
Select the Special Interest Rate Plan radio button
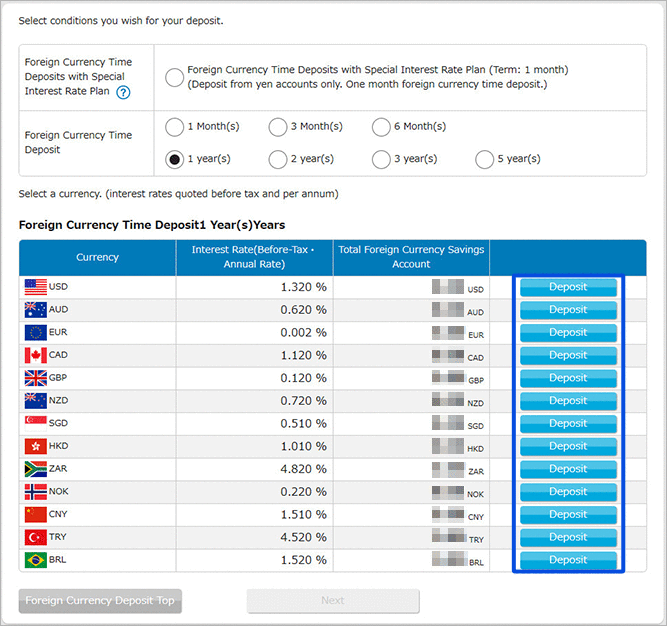(175, 77)
